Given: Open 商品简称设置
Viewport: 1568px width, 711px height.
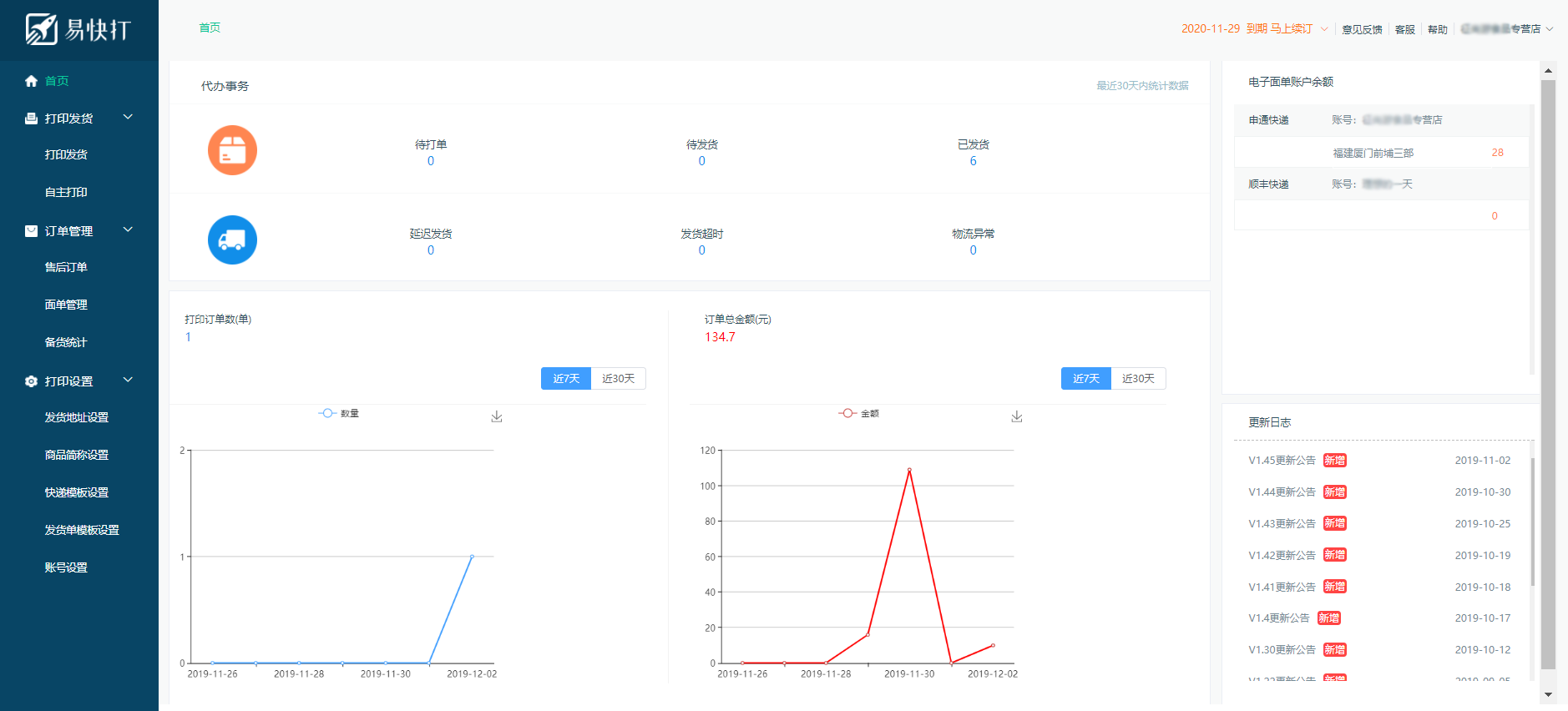Looking at the screenshot, I should coord(77,455).
